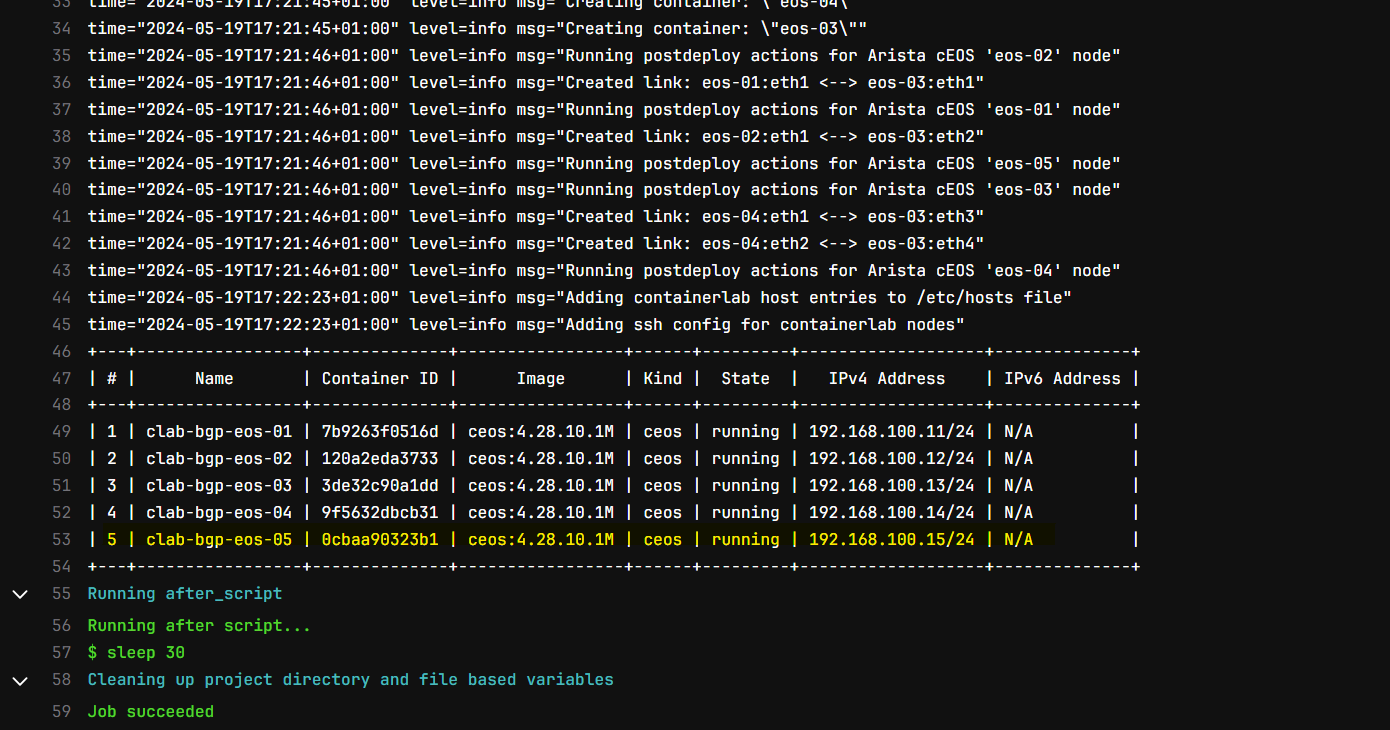Viewport: 1390px width, 730px height.
Task: Click "Adding containerlab host entries" log message
Action: click(x=819, y=297)
